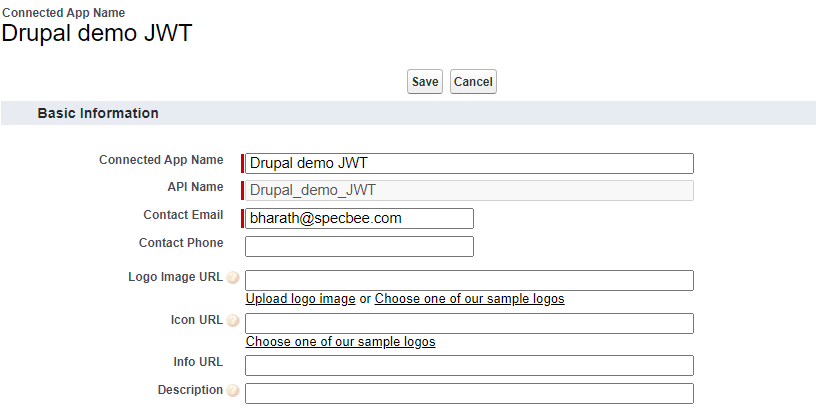Focus the Contact Phone input

pos(359,247)
